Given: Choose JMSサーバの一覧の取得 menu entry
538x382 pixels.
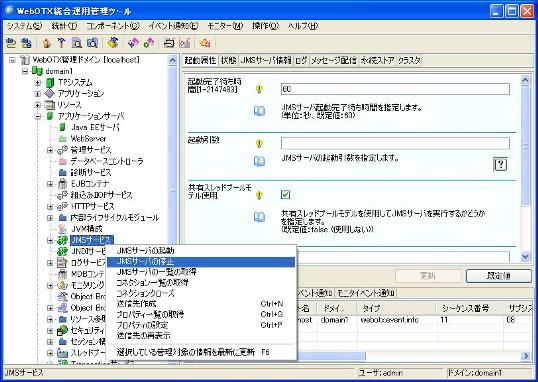Looking at the screenshot, I should pos(201,272).
